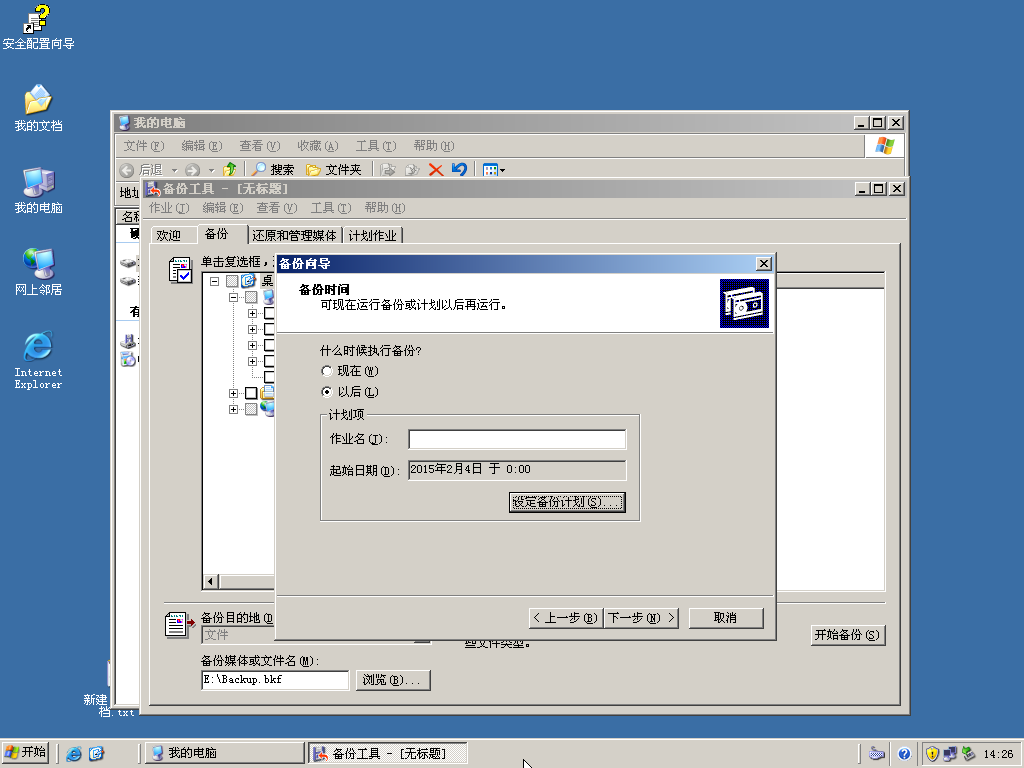Click the Copy To icon in My Computer toolbar
This screenshot has width=1024, height=768.
coord(412,170)
